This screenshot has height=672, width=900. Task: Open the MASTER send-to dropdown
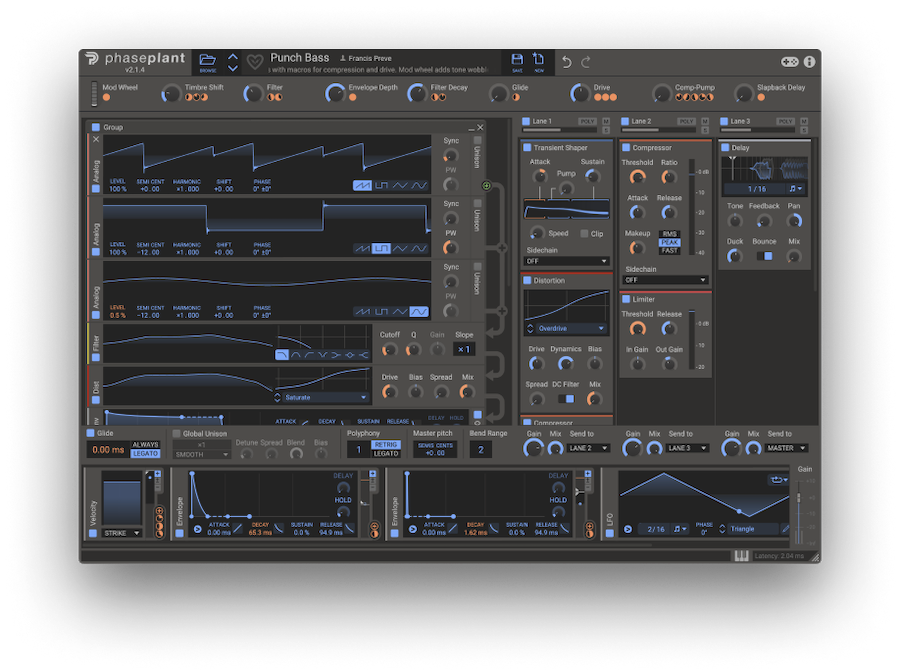787,448
